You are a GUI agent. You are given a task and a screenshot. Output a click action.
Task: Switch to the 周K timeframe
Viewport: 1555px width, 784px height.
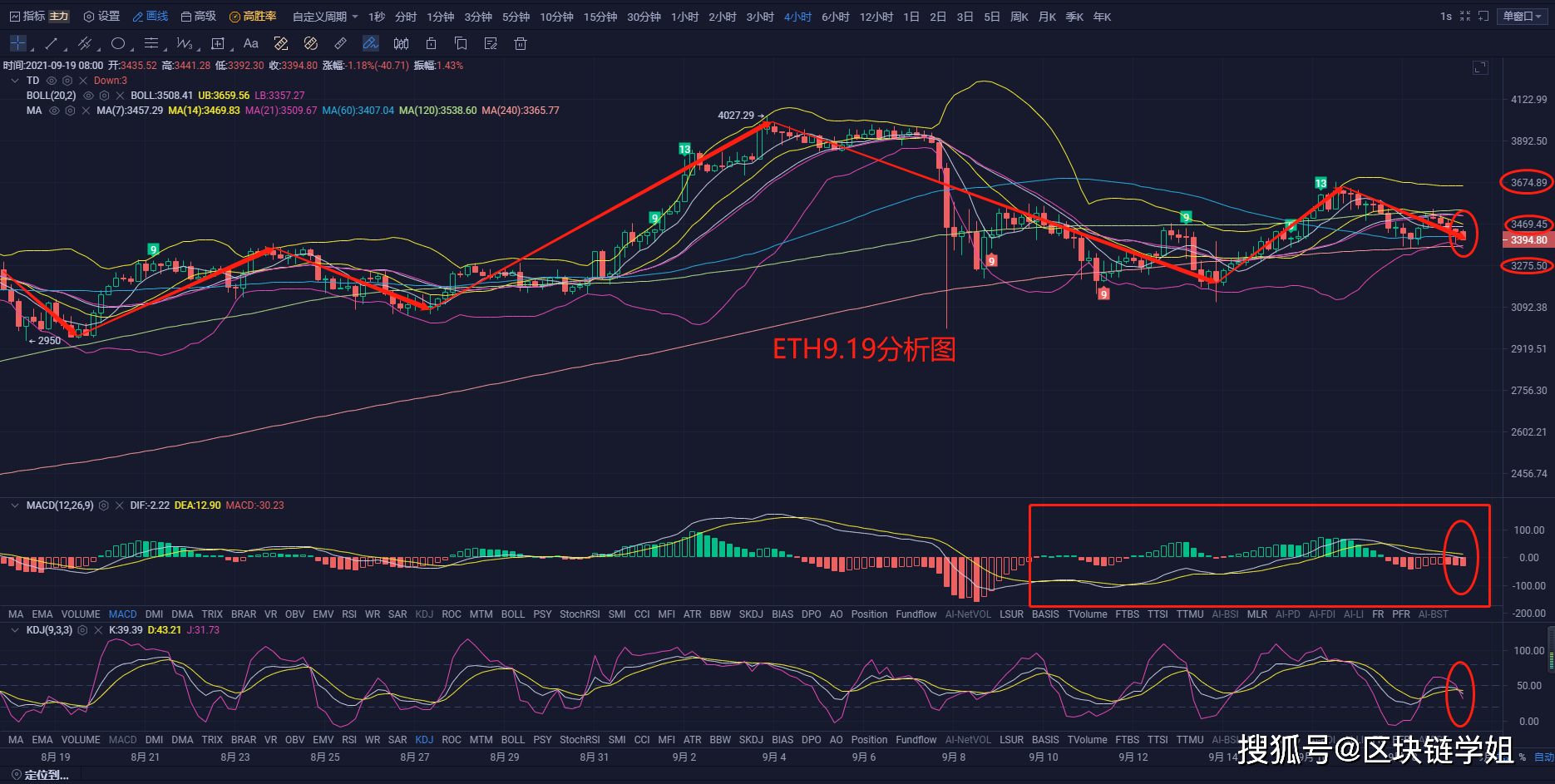(x=1019, y=17)
